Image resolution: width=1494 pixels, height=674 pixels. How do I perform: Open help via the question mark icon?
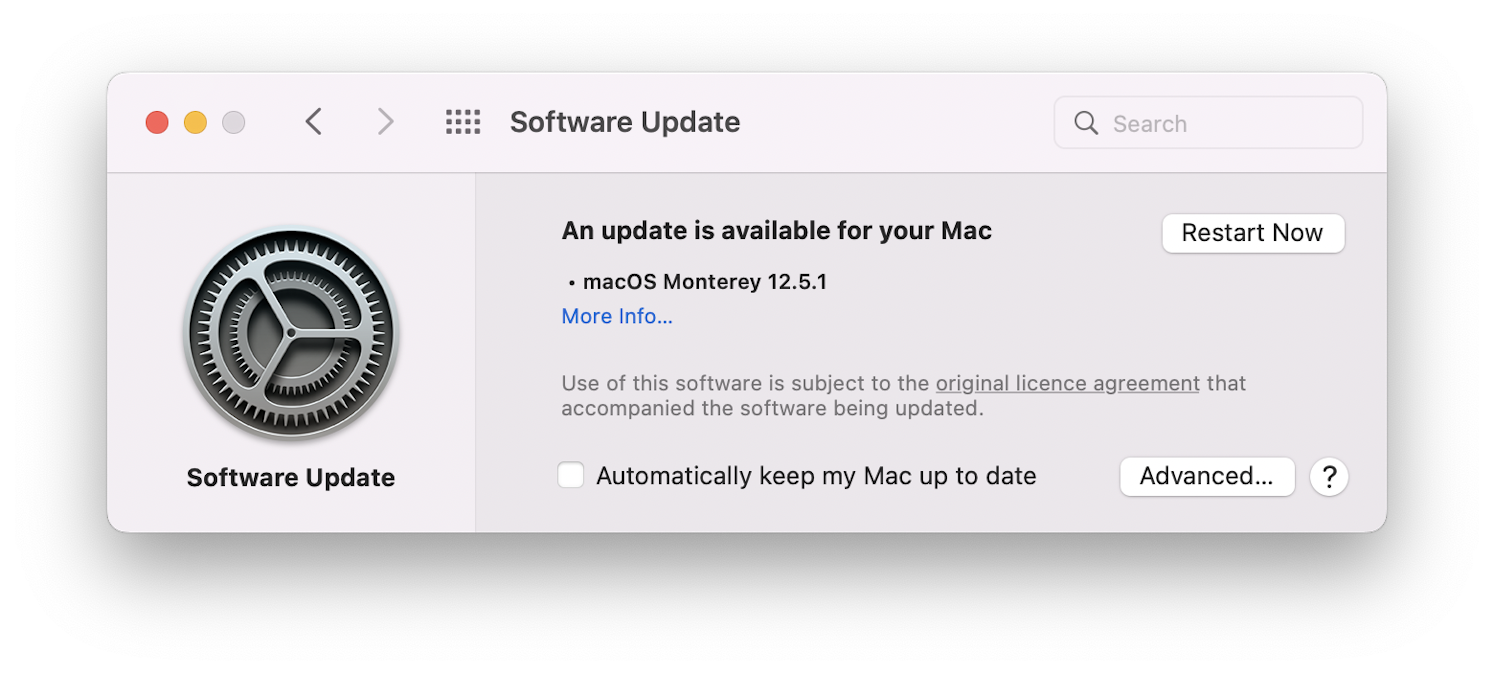(x=1328, y=477)
